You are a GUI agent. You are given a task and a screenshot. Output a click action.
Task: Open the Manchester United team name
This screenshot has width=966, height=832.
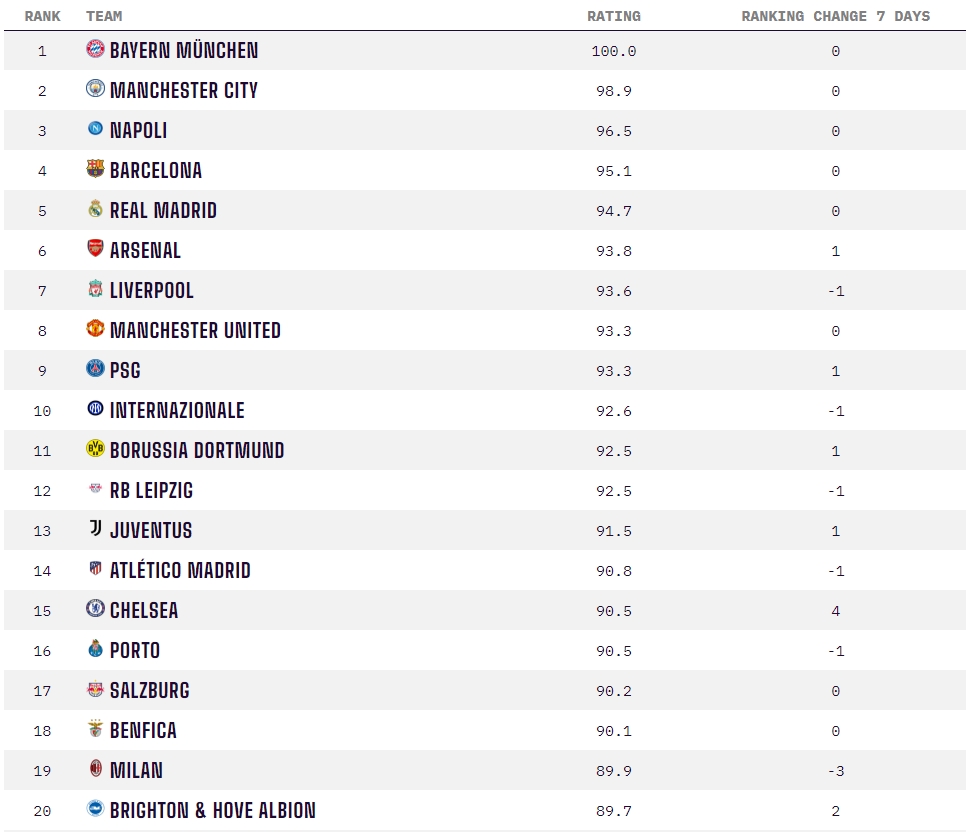click(x=195, y=330)
